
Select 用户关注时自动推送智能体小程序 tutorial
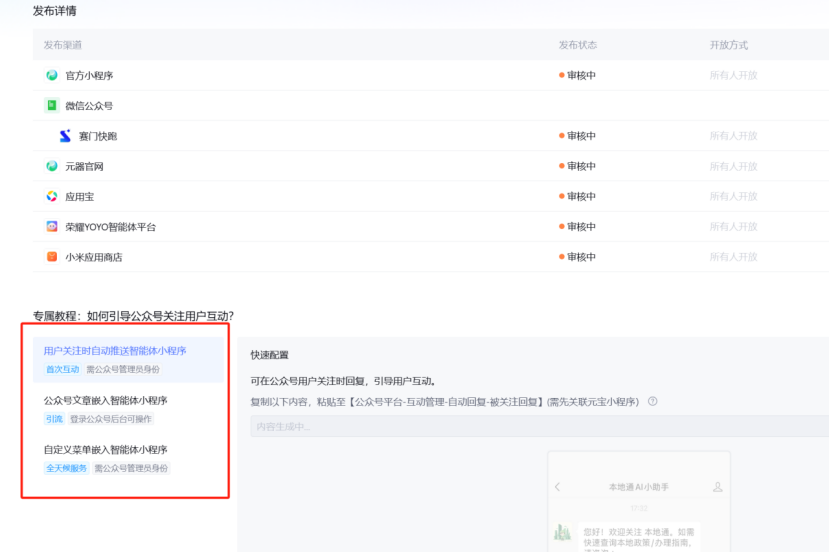[127, 360]
